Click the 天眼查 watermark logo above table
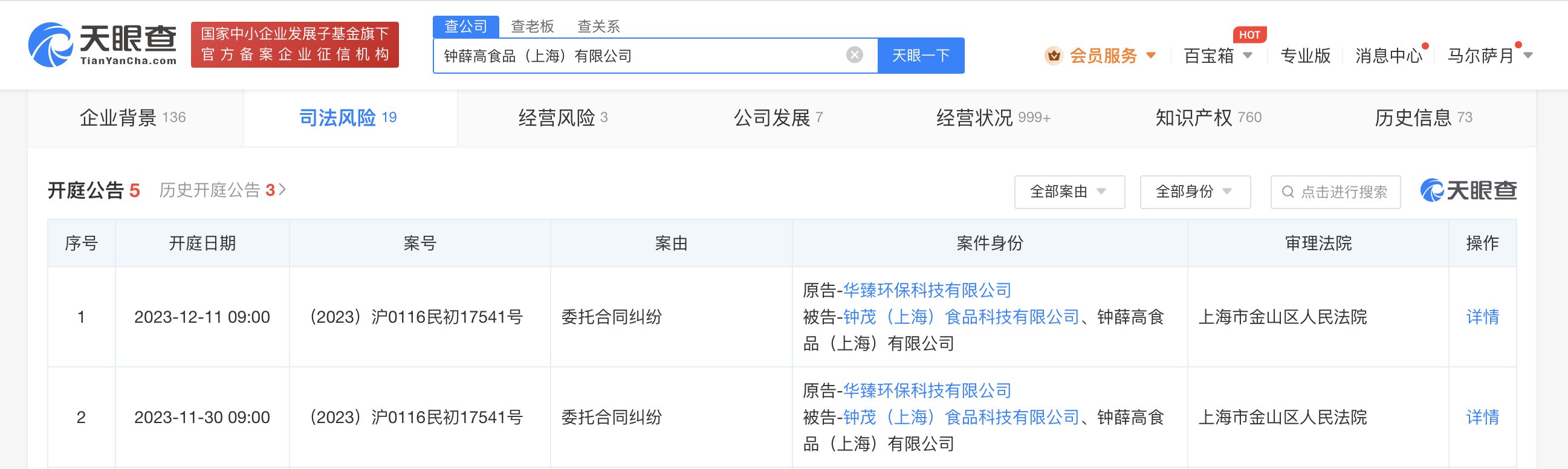This screenshot has height=469, width=1568. point(1468,191)
